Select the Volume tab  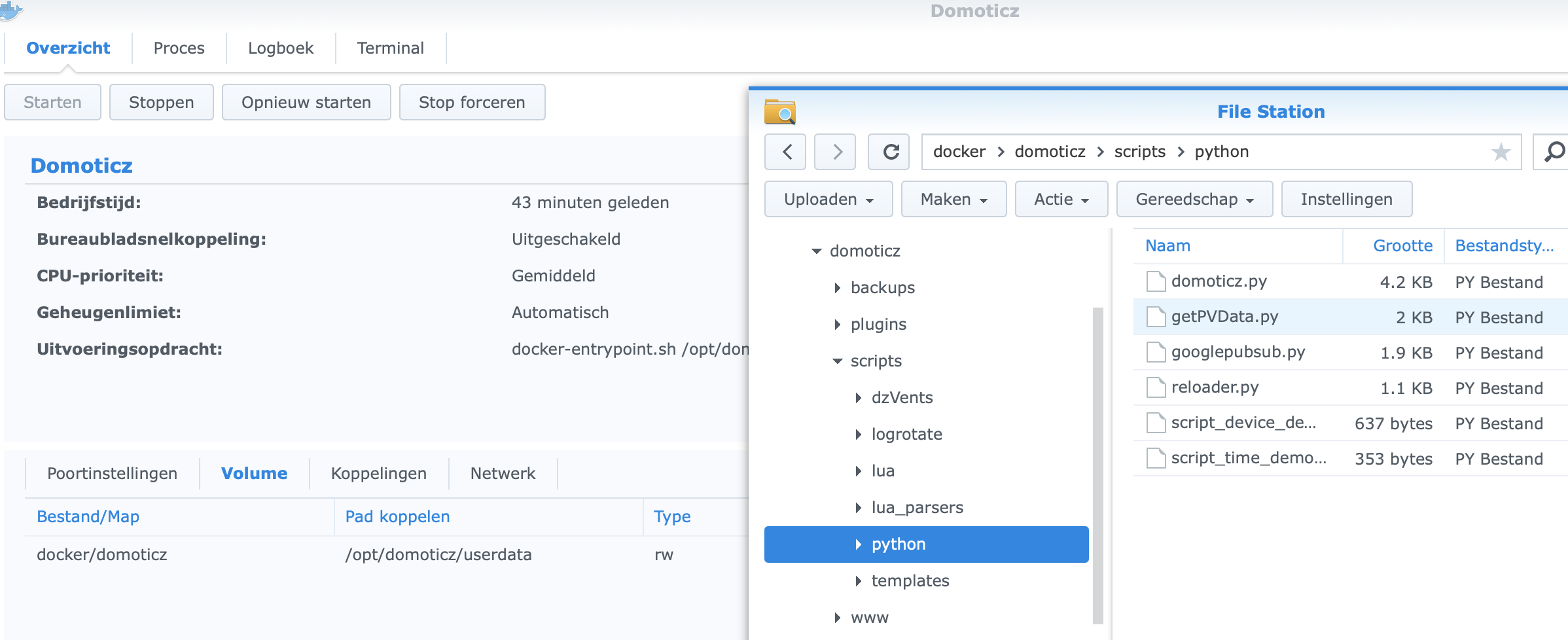click(x=254, y=473)
